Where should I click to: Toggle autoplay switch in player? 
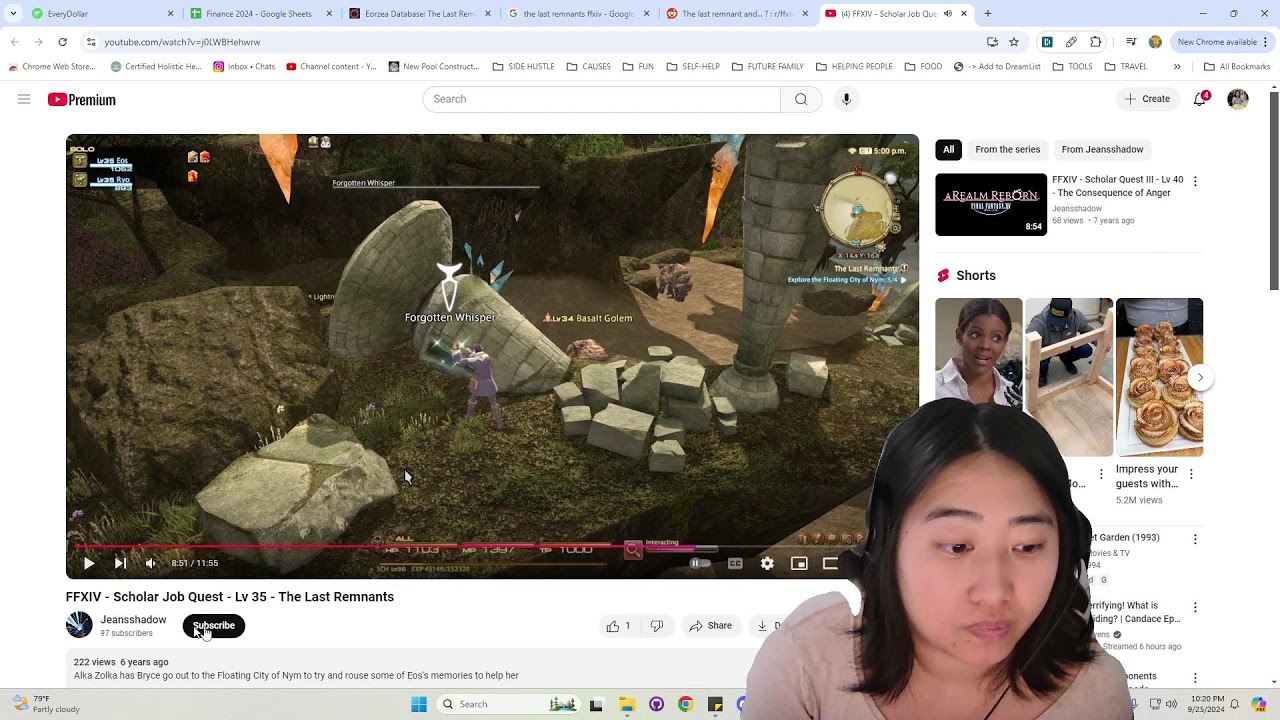point(700,563)
